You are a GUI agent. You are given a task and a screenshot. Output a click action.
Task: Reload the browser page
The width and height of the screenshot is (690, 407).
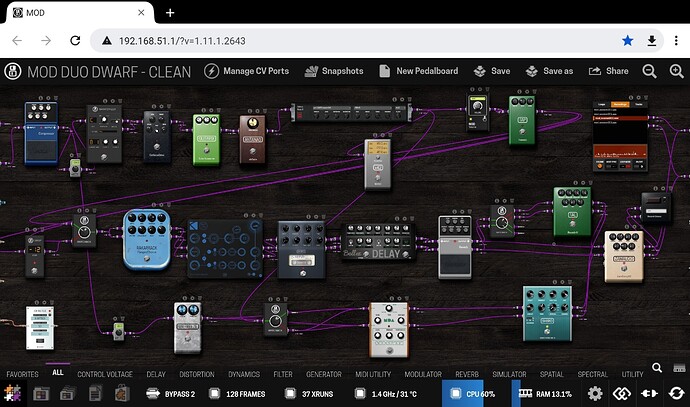coord(75,40)
